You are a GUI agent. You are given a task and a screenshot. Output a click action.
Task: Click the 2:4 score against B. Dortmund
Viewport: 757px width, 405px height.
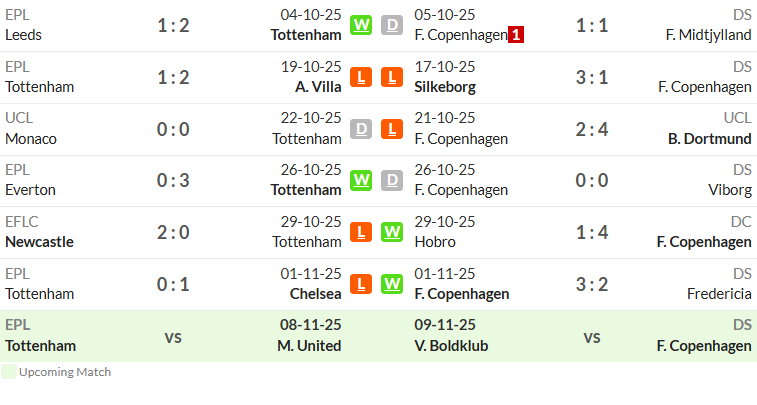(x=591, y=129)
